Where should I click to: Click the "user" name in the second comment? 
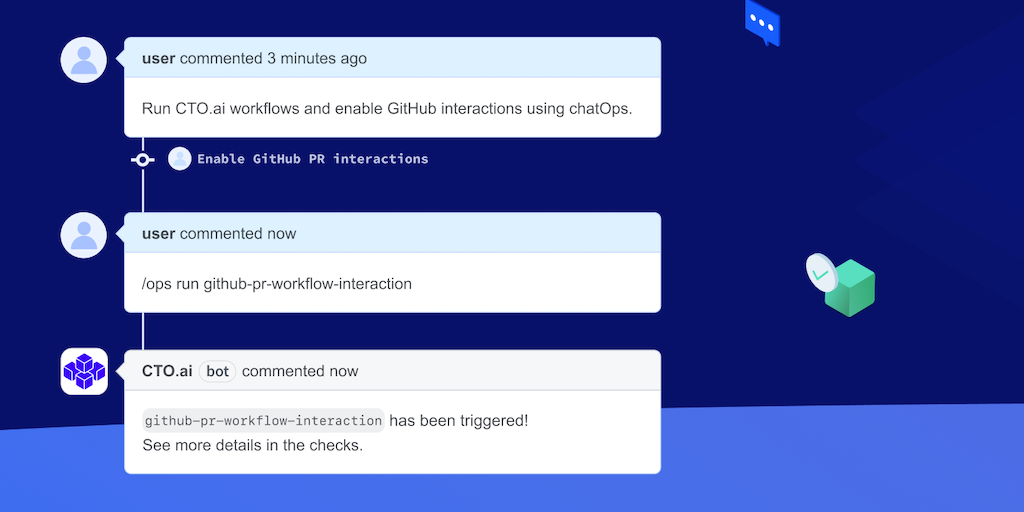click(159, 233)
